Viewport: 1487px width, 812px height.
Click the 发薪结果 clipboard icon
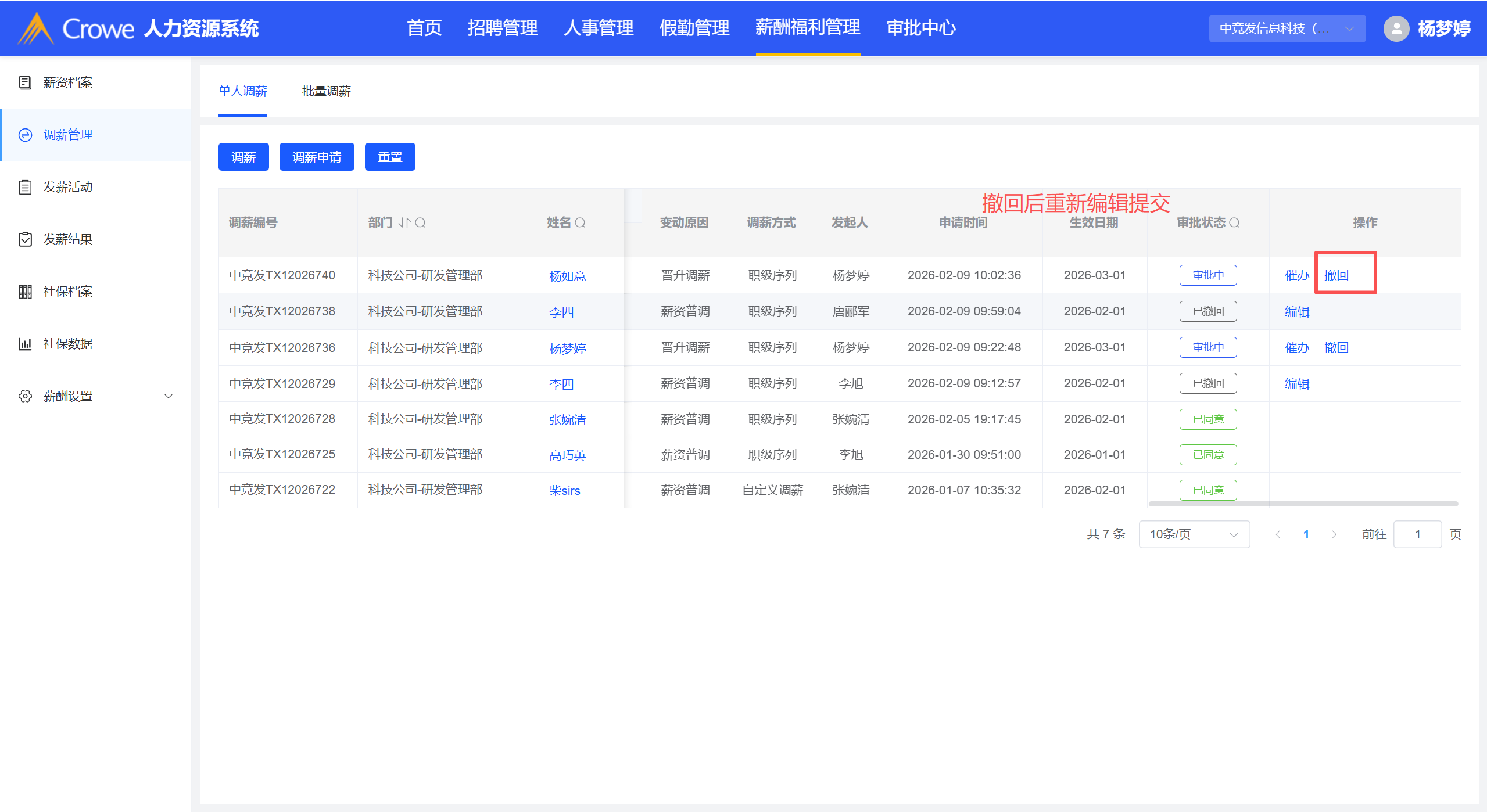click(25, 239)
